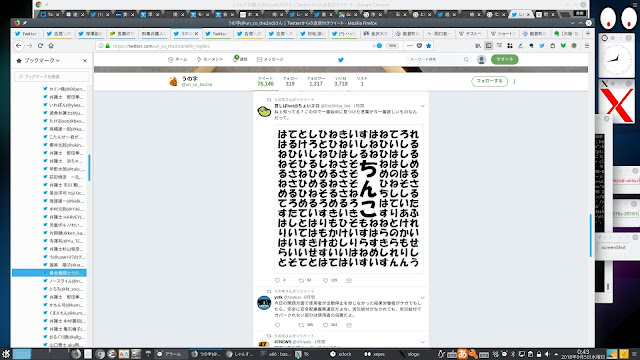
Task: Click the volume speaker tray icon
Action: tap(547, 354)
